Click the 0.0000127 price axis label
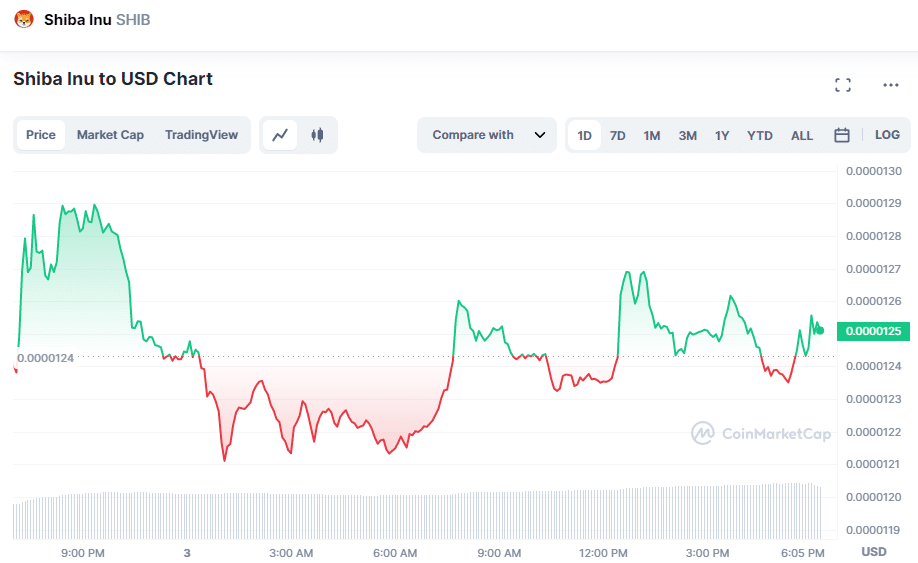Viewport: 918px width, 563px height. click(x=874, y=269)
